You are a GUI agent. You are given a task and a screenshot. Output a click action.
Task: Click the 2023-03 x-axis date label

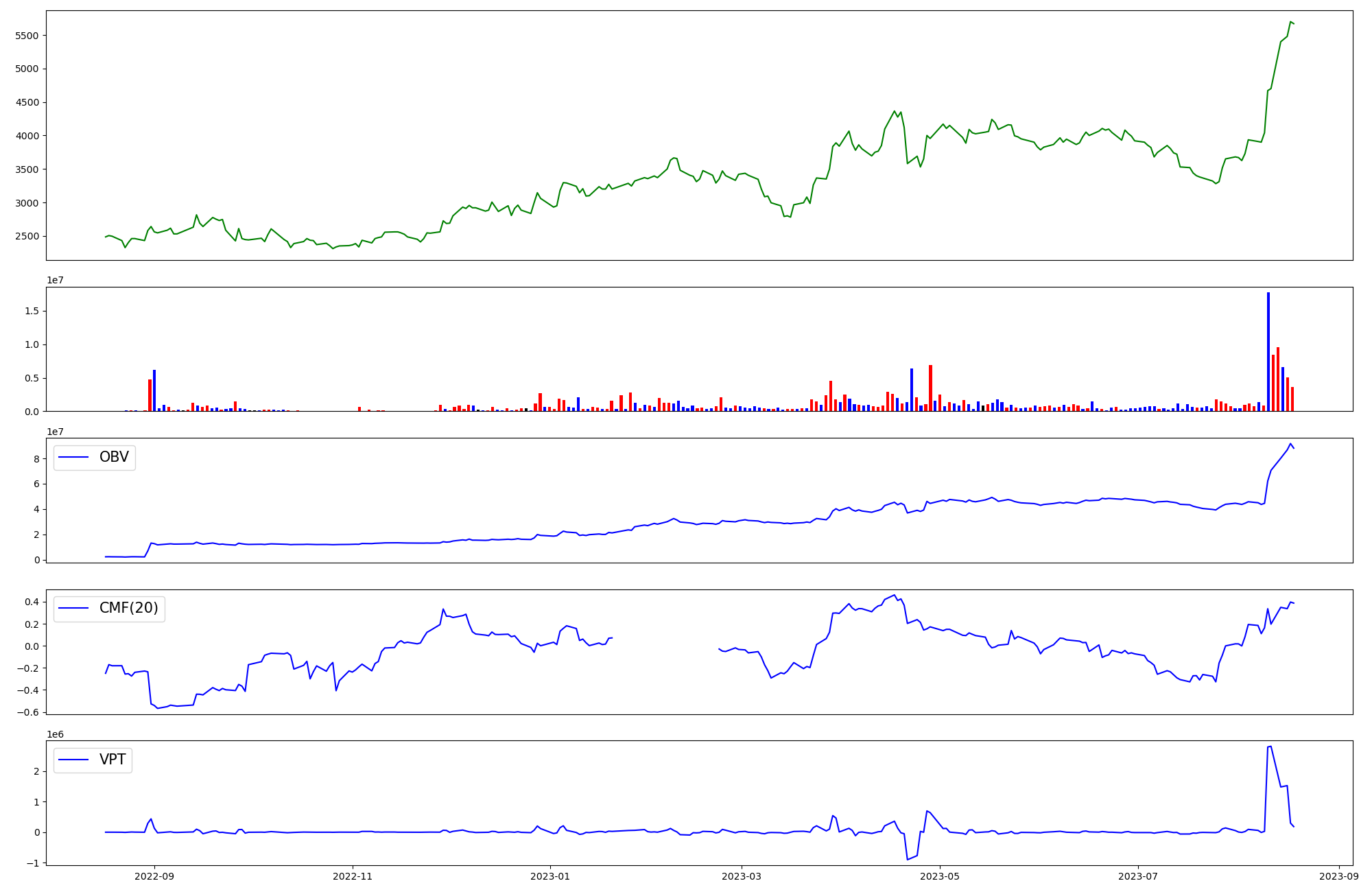[x=742, y=876]
